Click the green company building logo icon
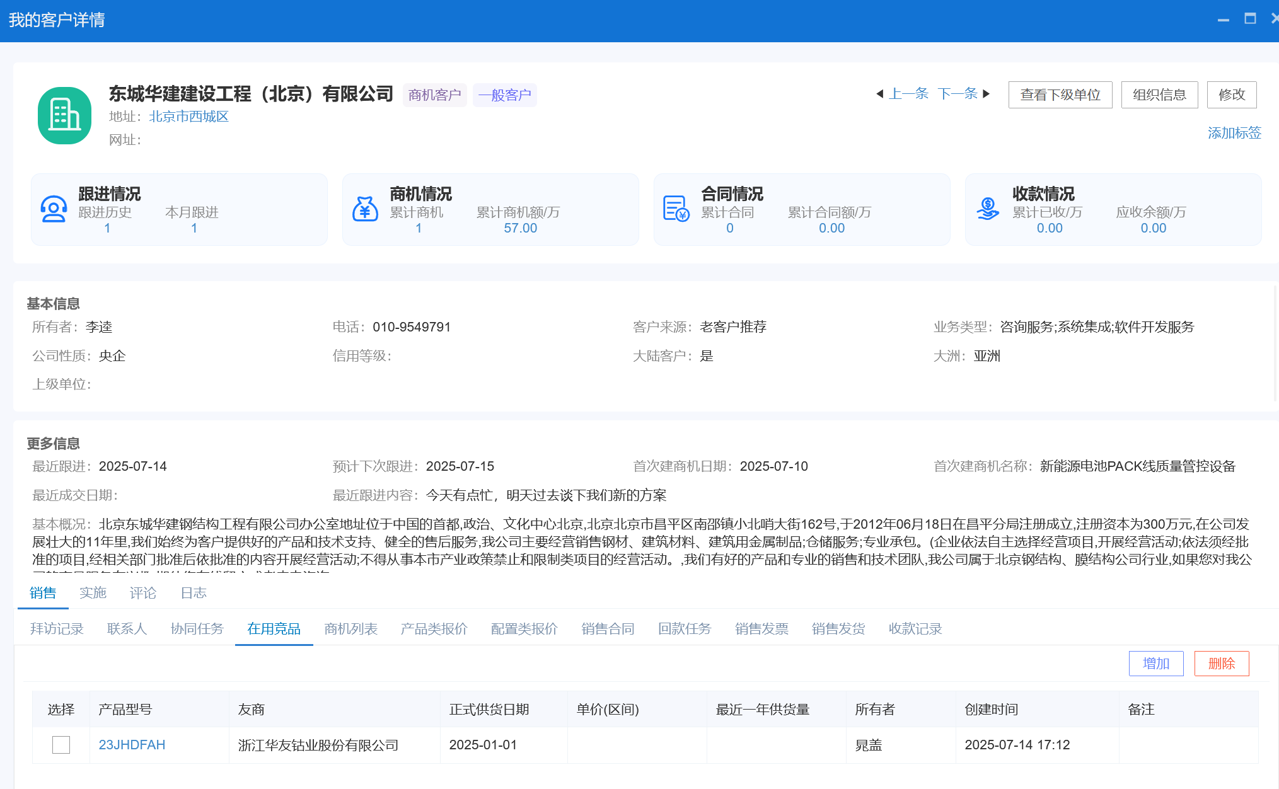This screenshot has height=789, width=1279. click(x=64, y=113)
